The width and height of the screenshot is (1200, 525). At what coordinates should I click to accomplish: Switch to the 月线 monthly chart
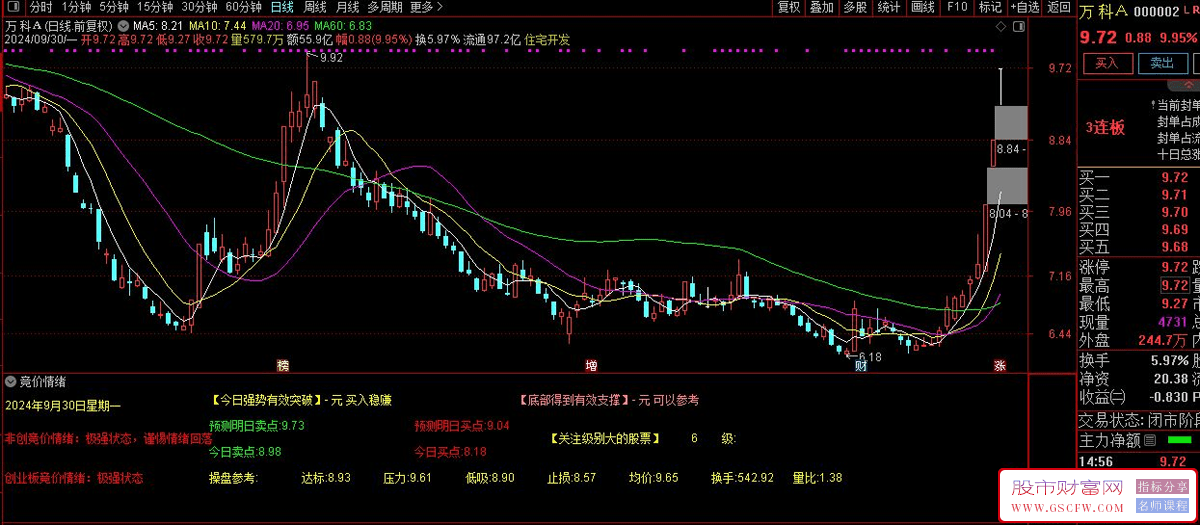[x=348, y=7]
